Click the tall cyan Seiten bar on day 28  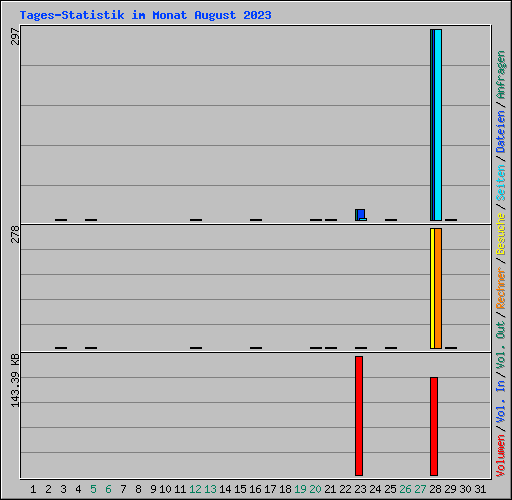click(438, 125)
